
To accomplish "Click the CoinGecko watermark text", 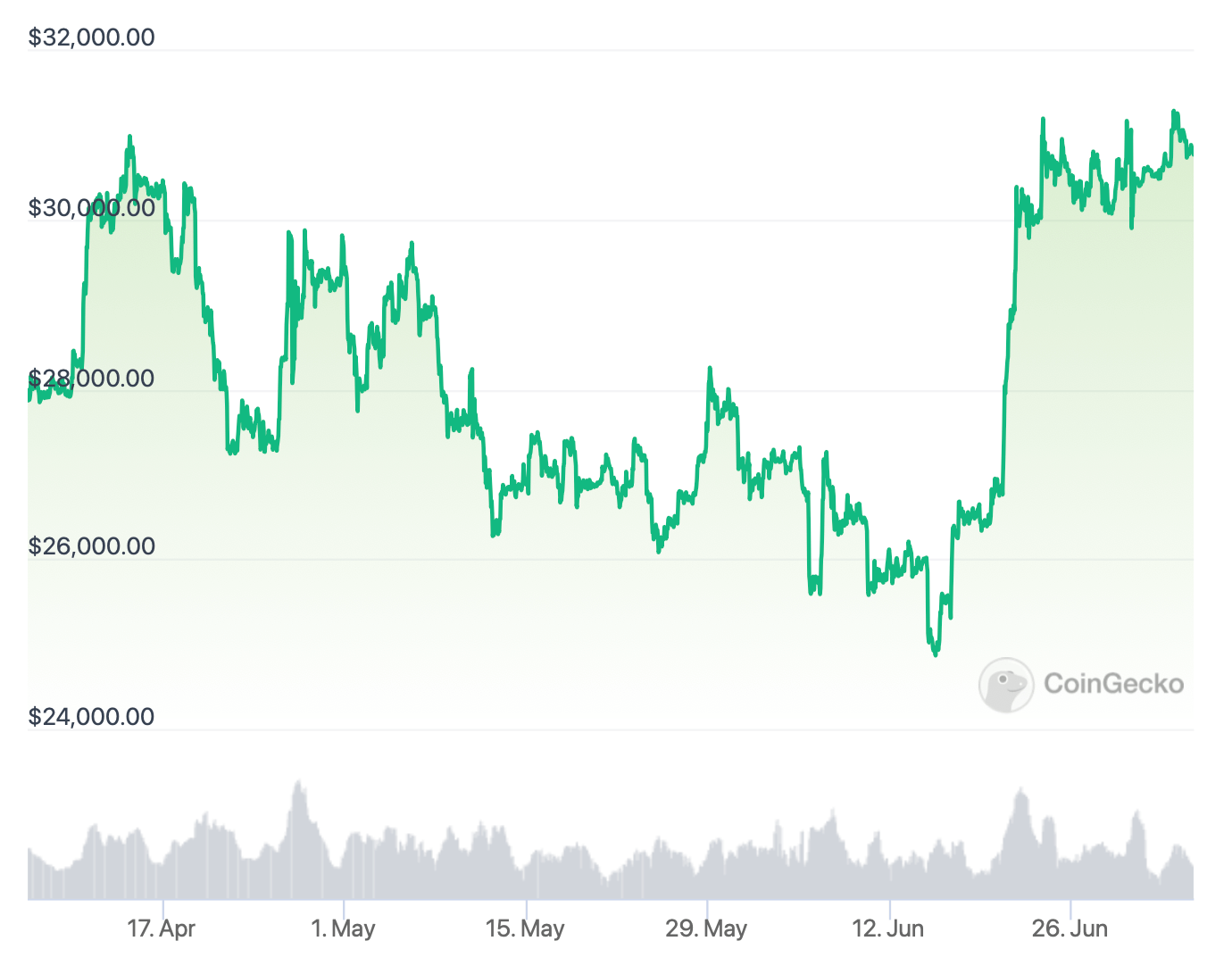I will click(x=1113, y=684).
